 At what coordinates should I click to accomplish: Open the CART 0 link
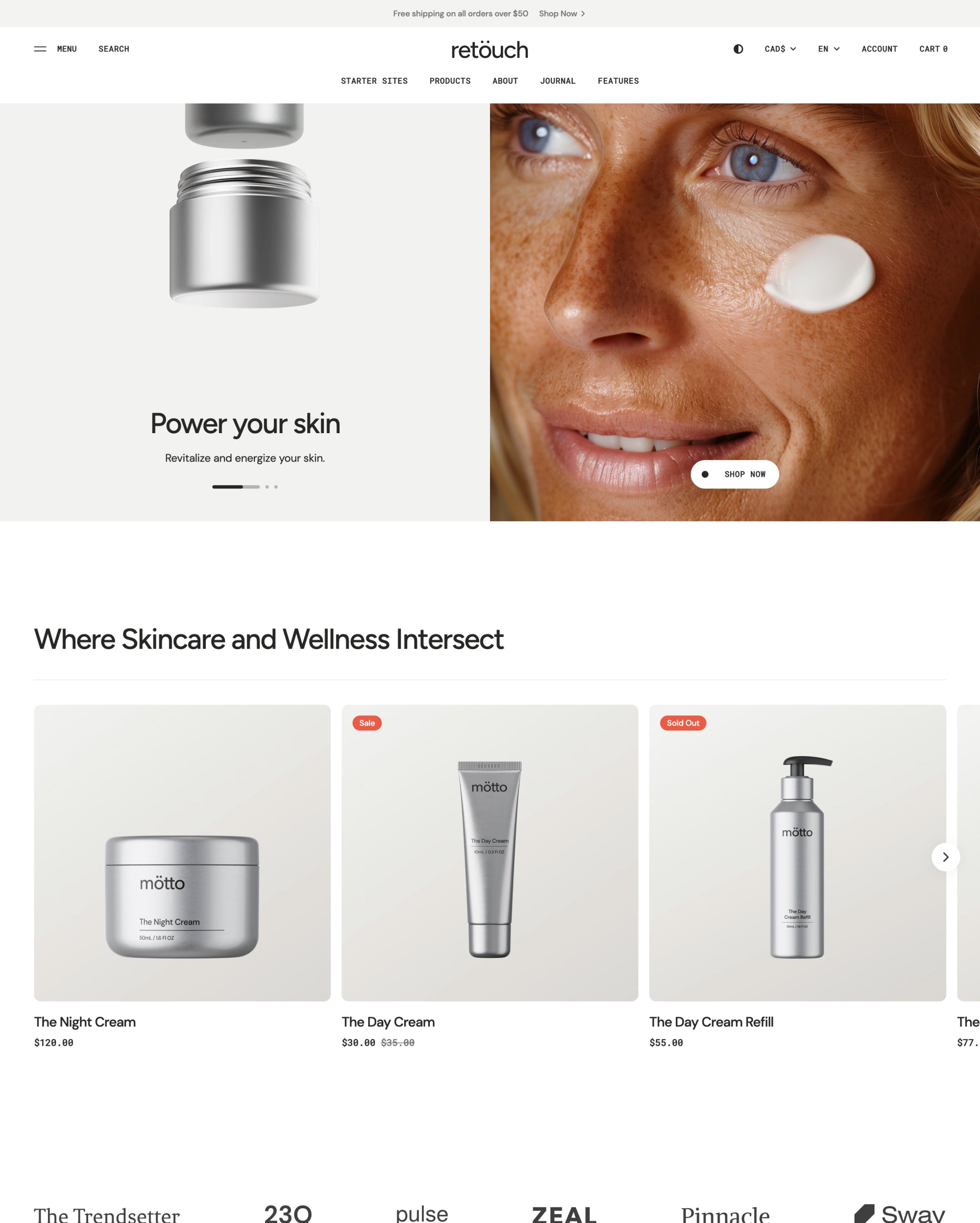pos(933,49)
